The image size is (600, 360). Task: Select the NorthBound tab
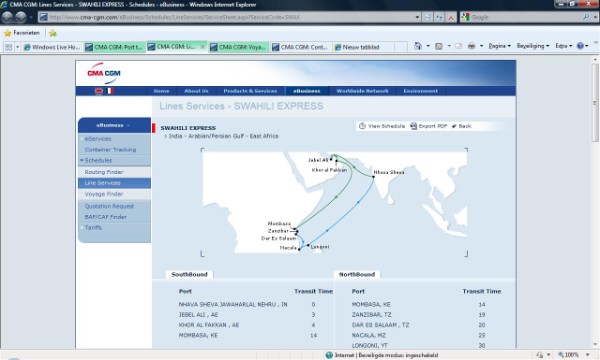coord(357,274)
